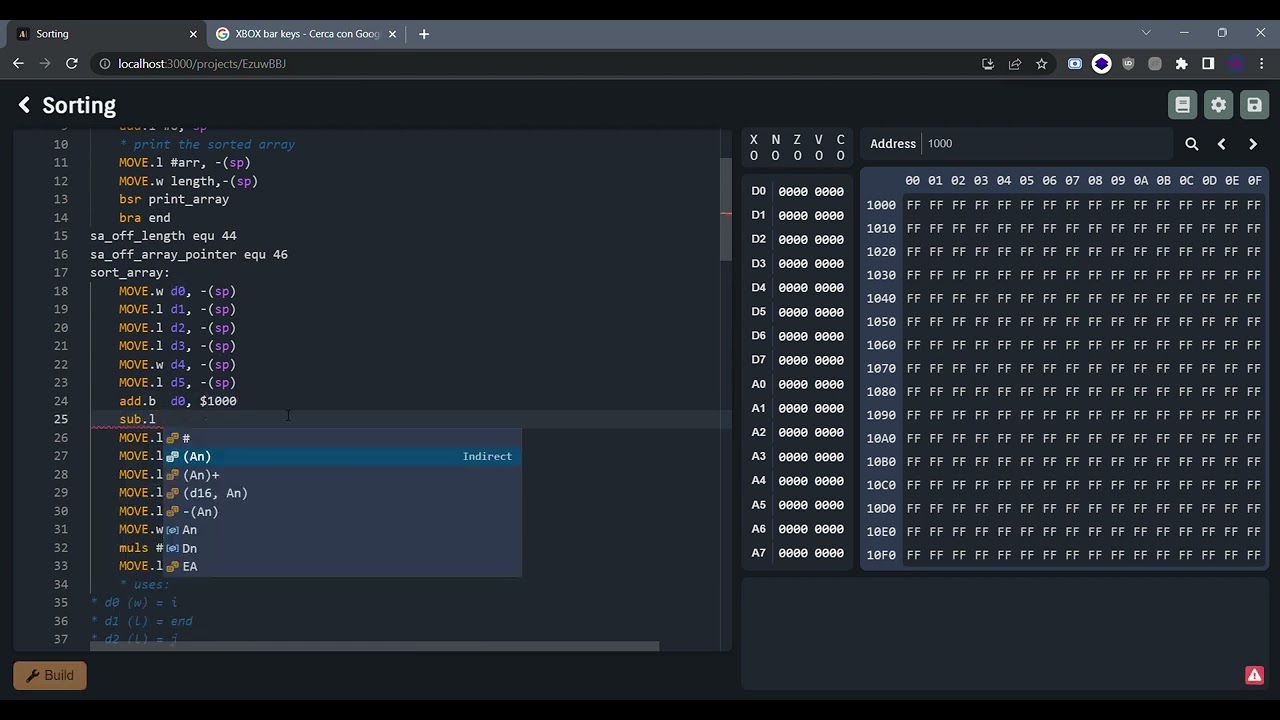
Task: Click line 16 sa_off_array_pointer equ 46
Action: tap(189, 254)
